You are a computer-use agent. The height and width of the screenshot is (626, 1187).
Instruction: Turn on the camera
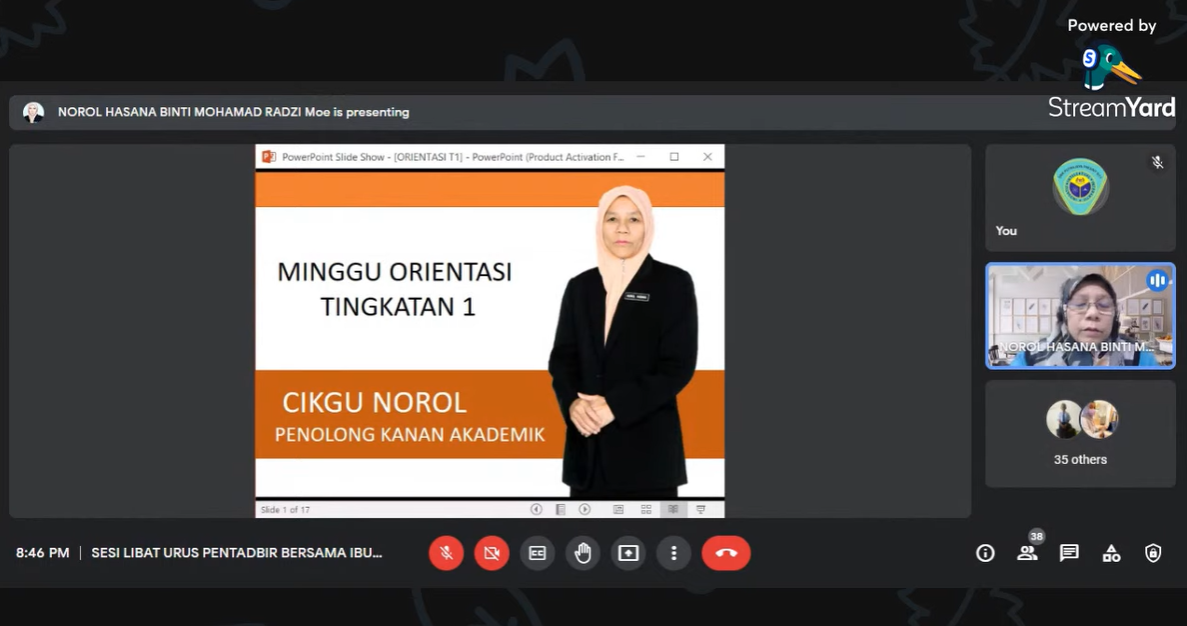[491, 553]
